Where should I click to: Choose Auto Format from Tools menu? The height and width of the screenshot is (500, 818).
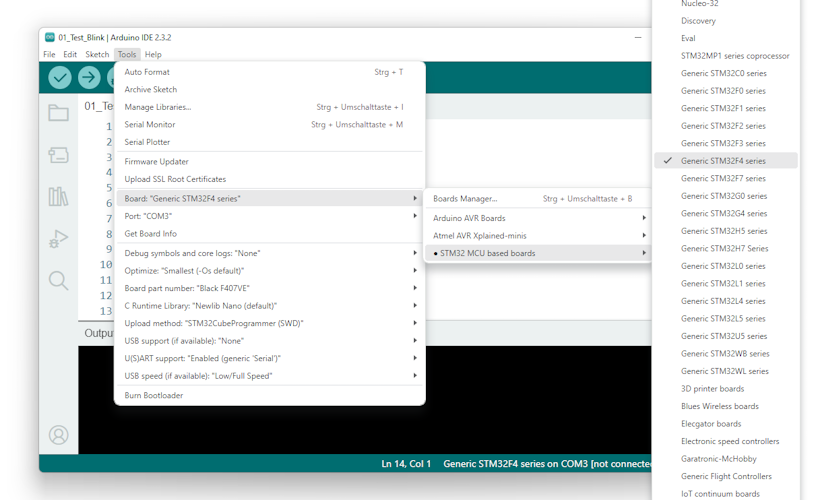click(270, 72)
